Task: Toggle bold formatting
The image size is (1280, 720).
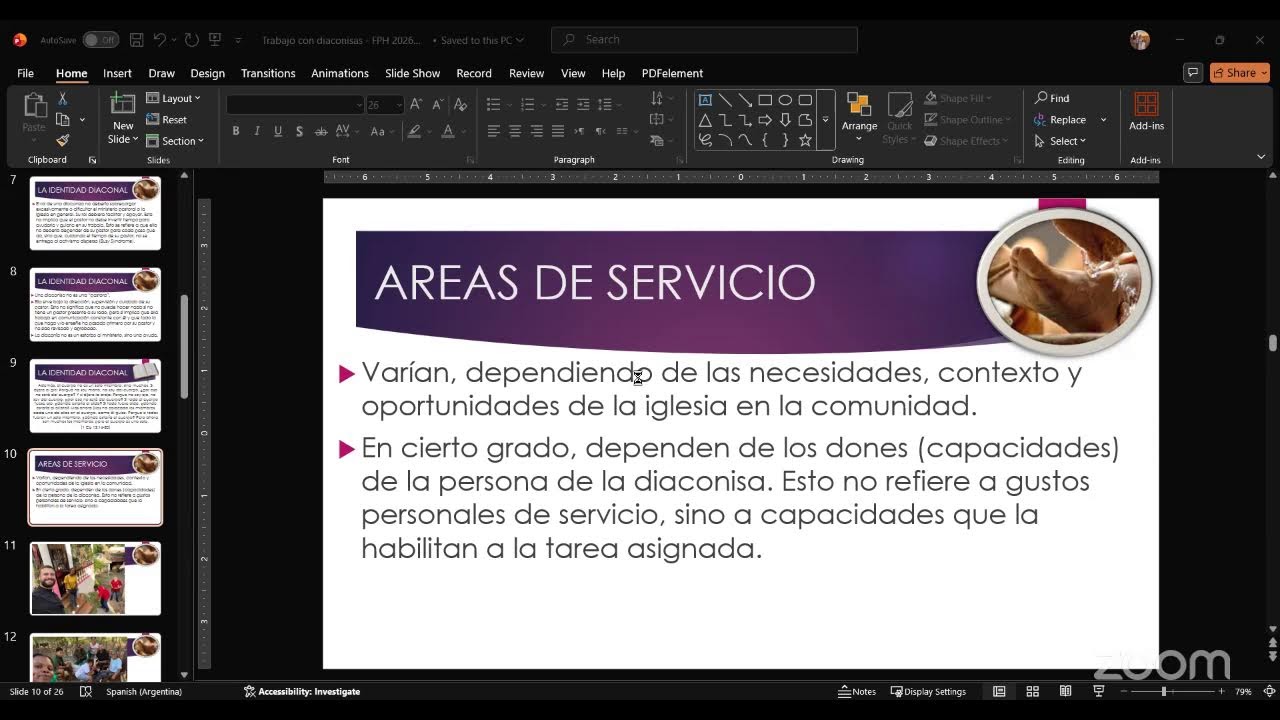Action: pyautogui.click(x=236, y=131)
